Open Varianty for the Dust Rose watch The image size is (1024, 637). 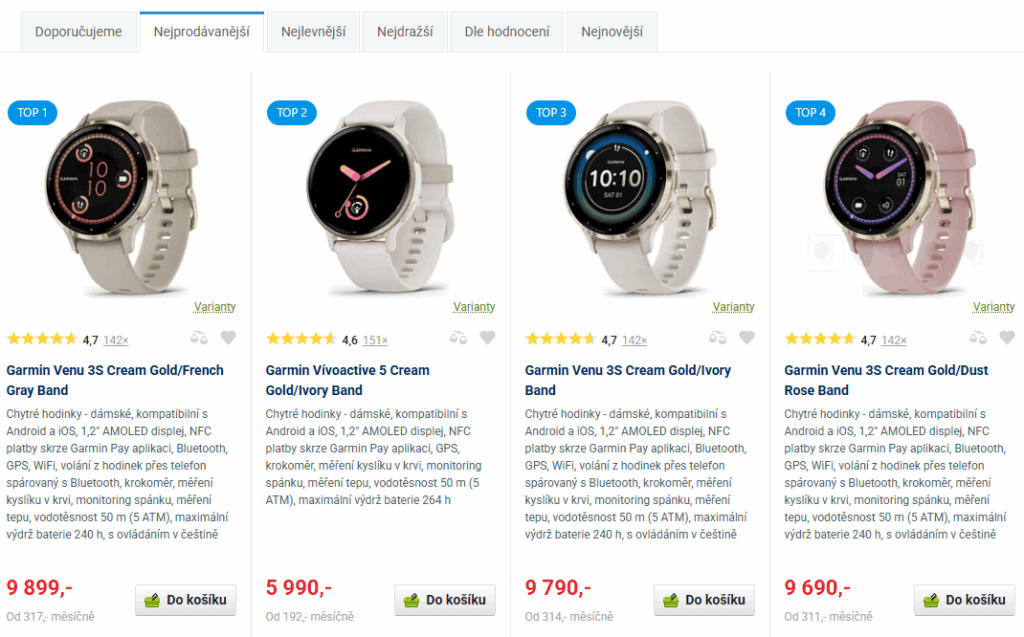point(993,307)
